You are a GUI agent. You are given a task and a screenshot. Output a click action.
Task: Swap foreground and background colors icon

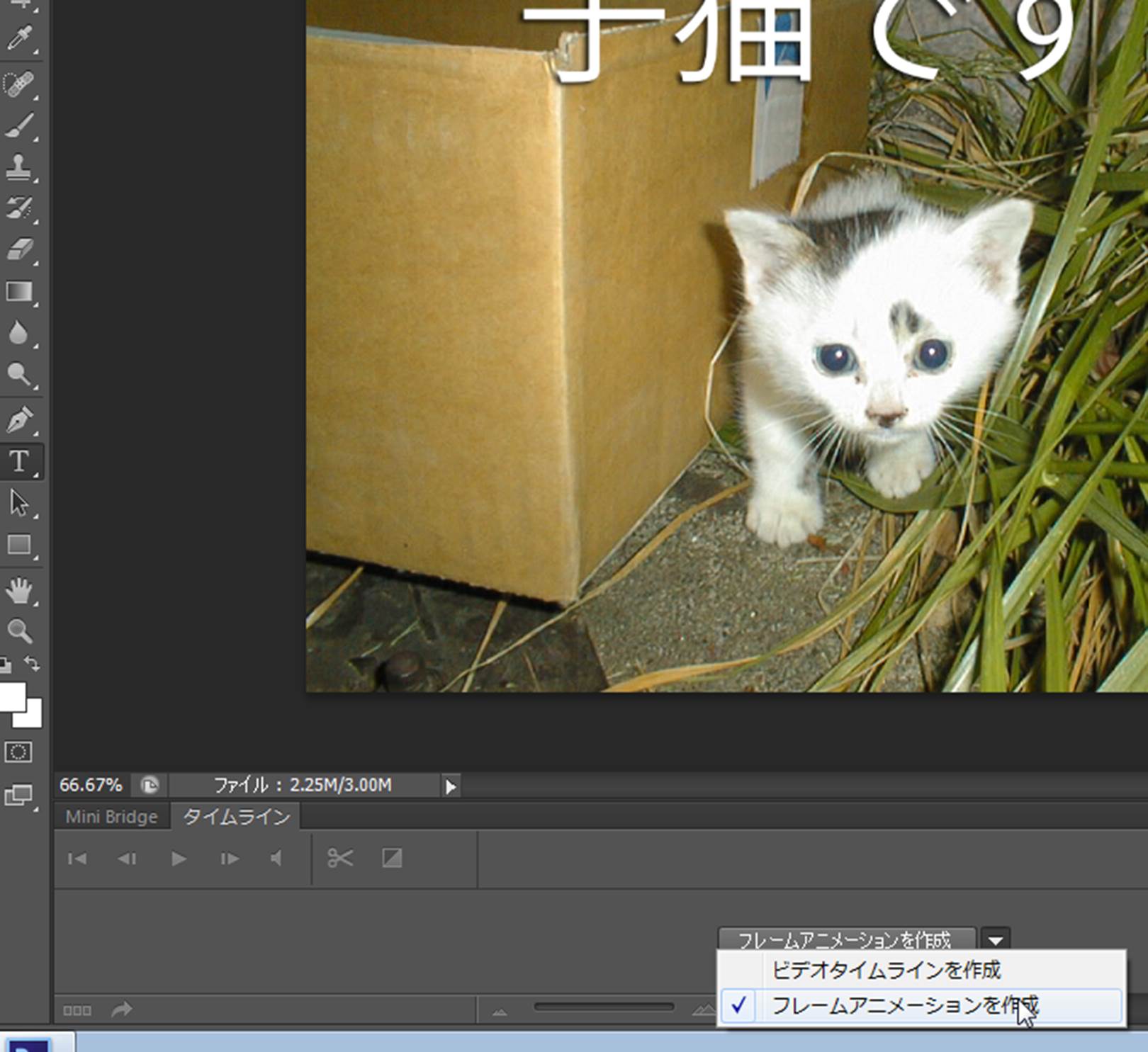pos(32,664)
